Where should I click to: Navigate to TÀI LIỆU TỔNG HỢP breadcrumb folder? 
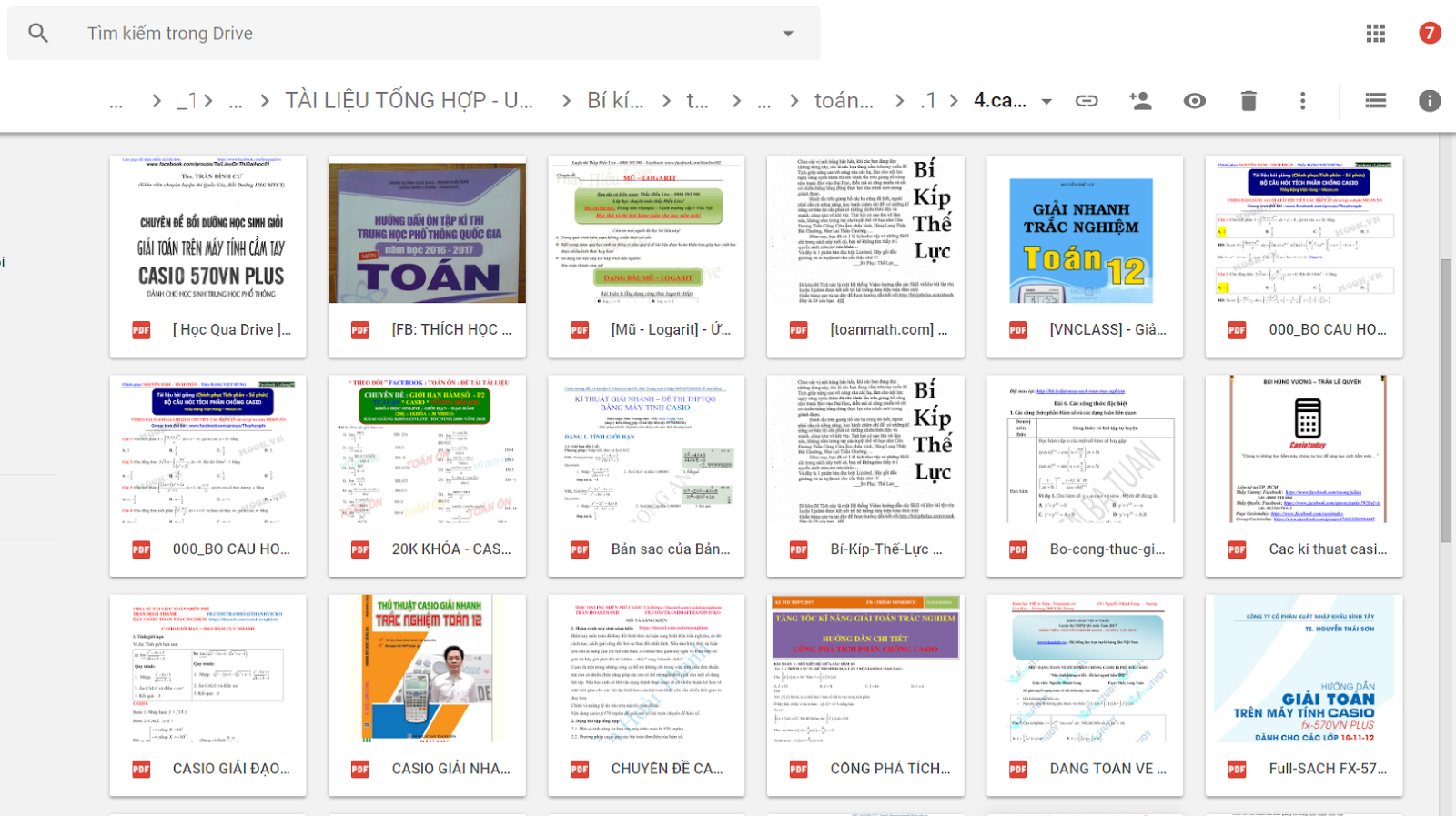coord(409,101)
